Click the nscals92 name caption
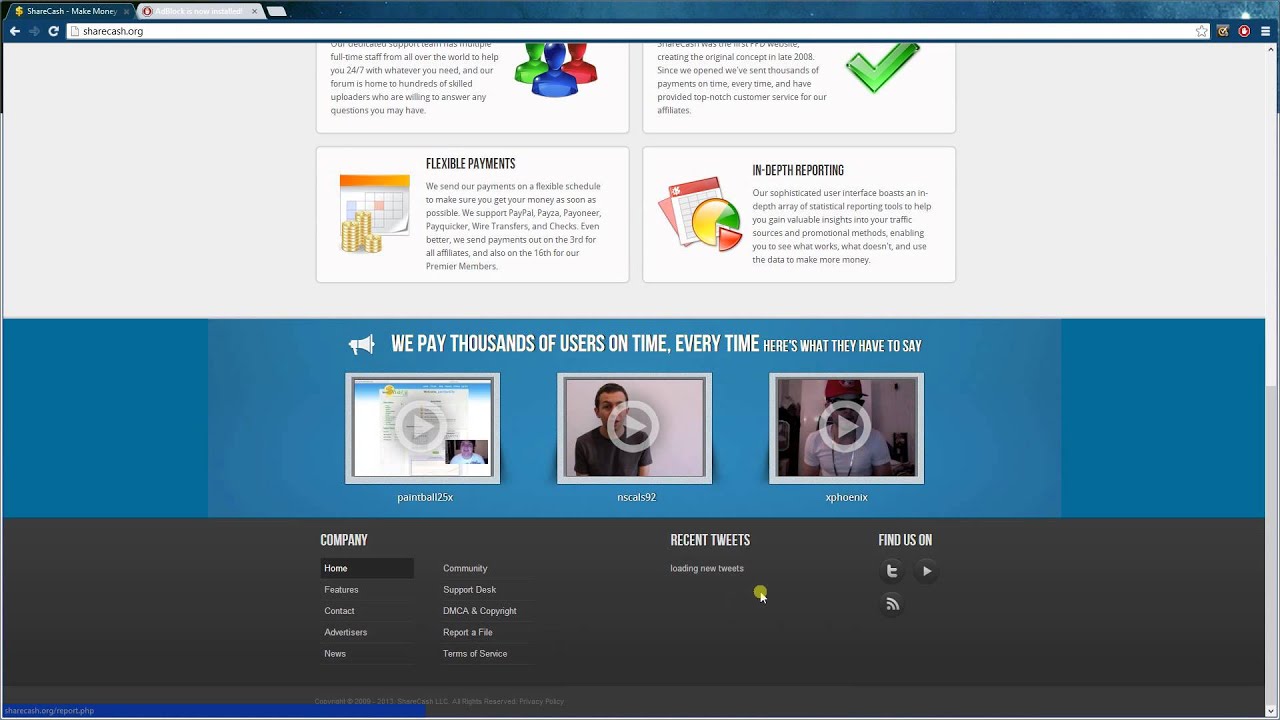Screen dimensions: 1280x720 click(x=636, y=497)
